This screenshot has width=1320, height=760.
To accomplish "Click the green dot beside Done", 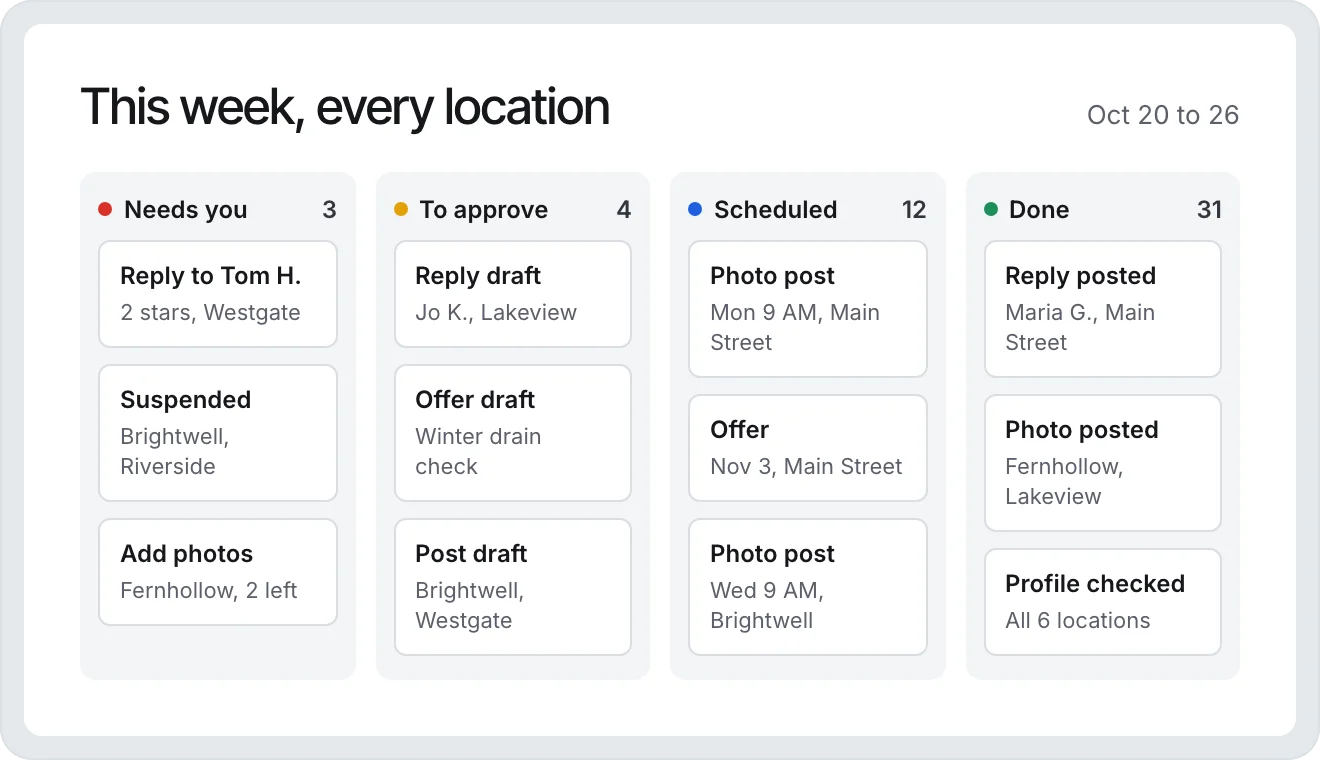I will tap(991, 209).
